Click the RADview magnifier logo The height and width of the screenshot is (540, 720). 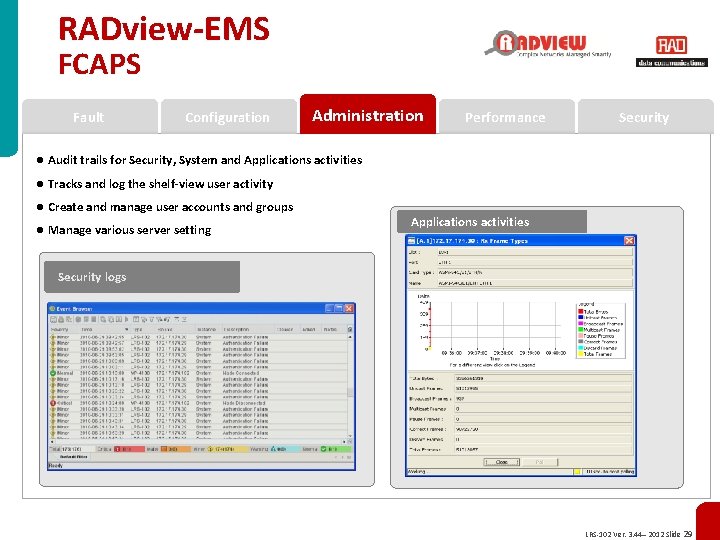(547, 44)
